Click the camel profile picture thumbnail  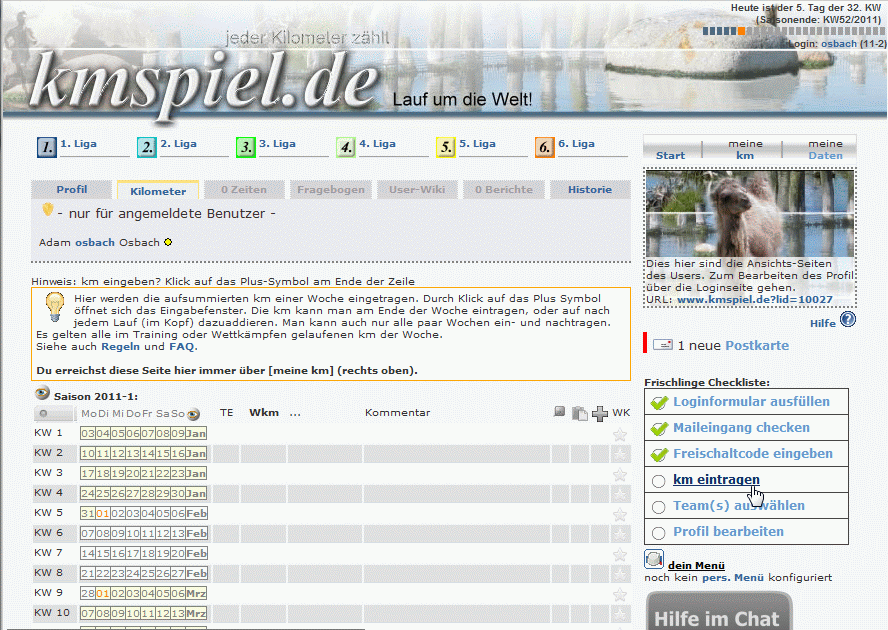pyautogui.click(x=749, y=215)
